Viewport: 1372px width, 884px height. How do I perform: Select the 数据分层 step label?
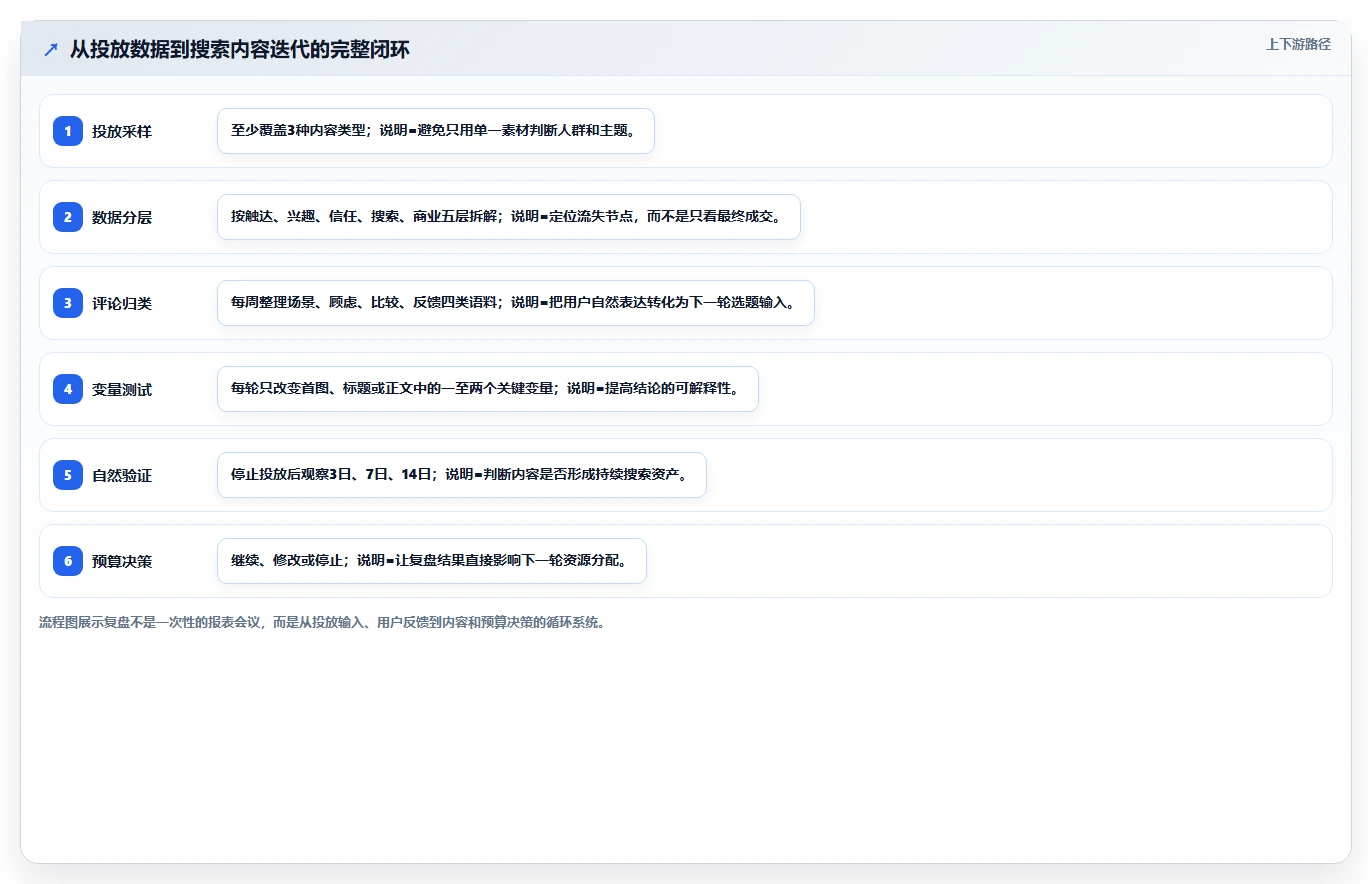[122, 217]
